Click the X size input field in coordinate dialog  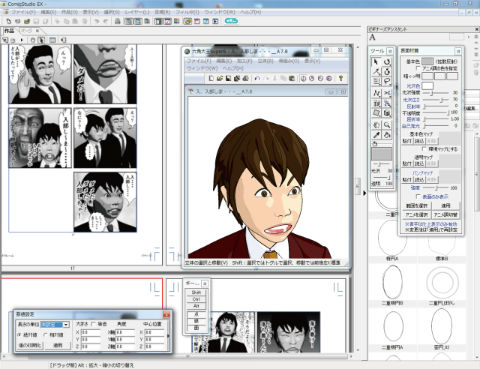click(x=90, y=332)
